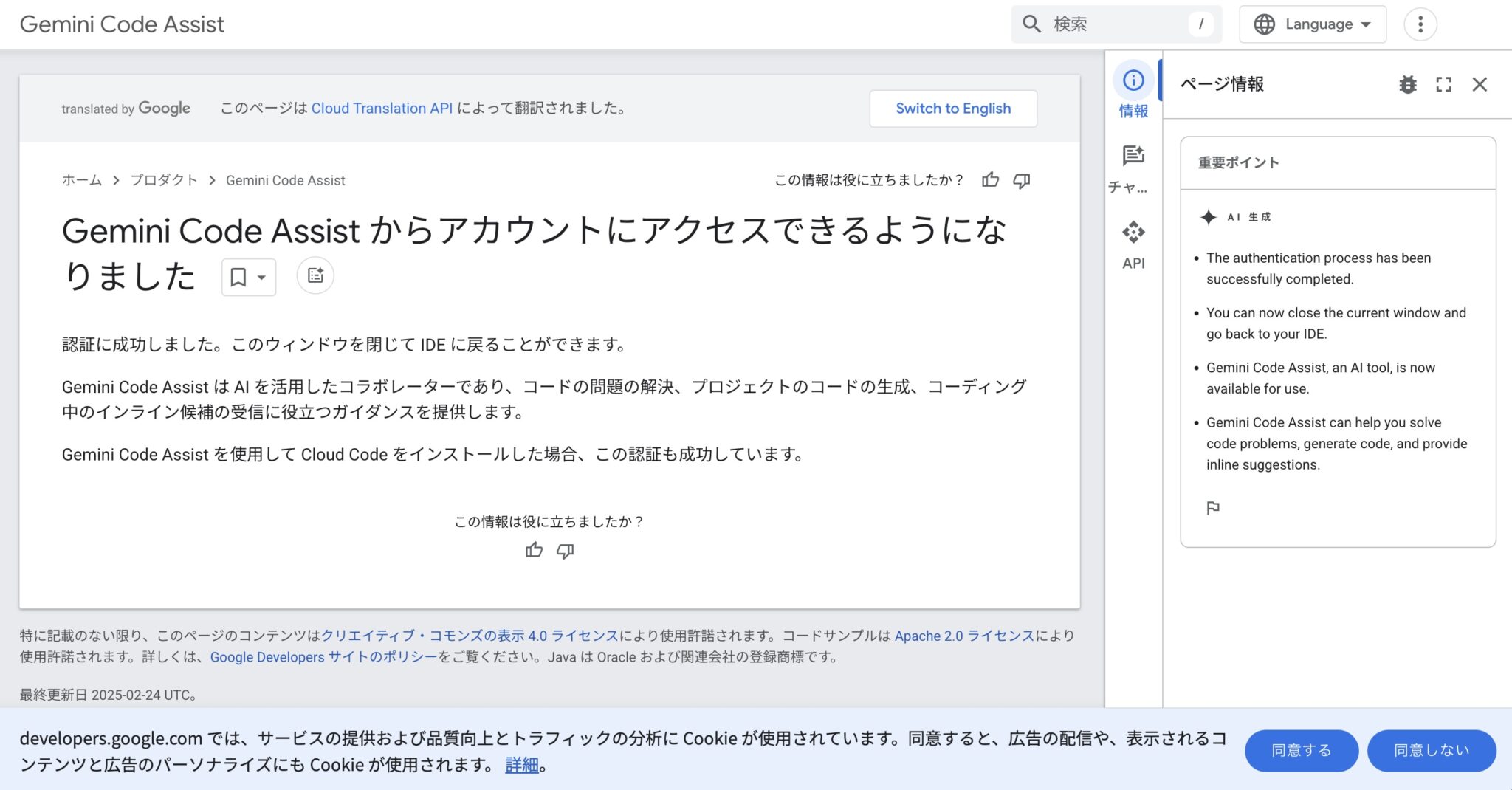Expand the bookmark dropdown arrow
The image size is (1512, 790).
click(259, 276)
